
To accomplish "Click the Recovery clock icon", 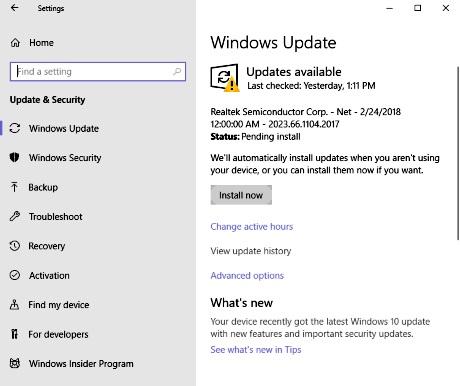I will click(x=15, y=246).
